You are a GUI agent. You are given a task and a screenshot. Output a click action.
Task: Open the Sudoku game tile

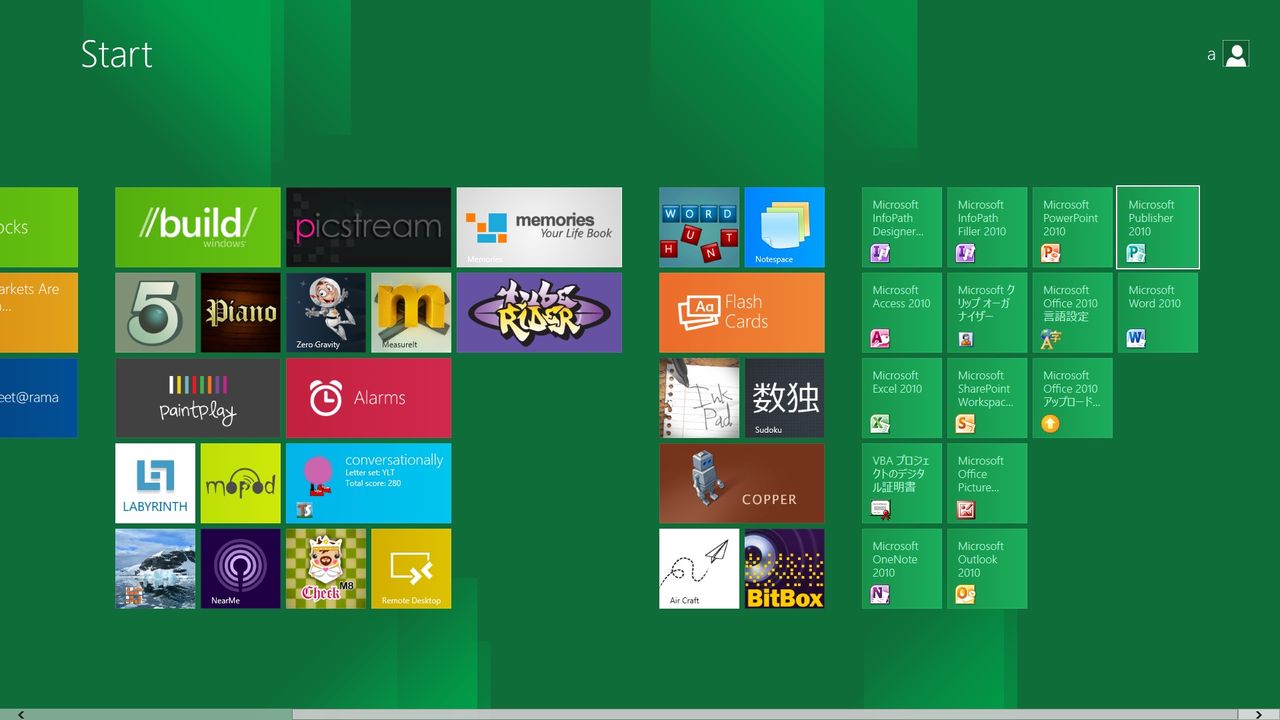tap(784, 398)
